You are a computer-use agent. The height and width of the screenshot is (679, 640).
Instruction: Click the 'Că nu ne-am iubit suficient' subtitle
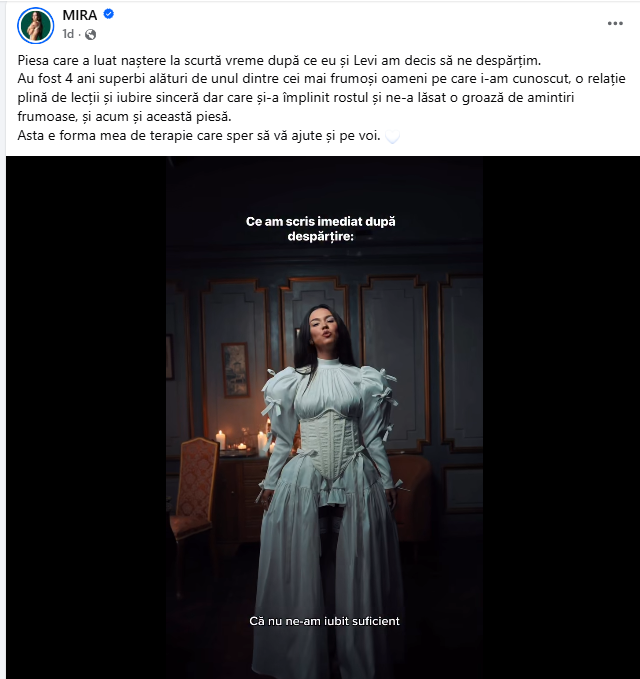tap(324, 621)
